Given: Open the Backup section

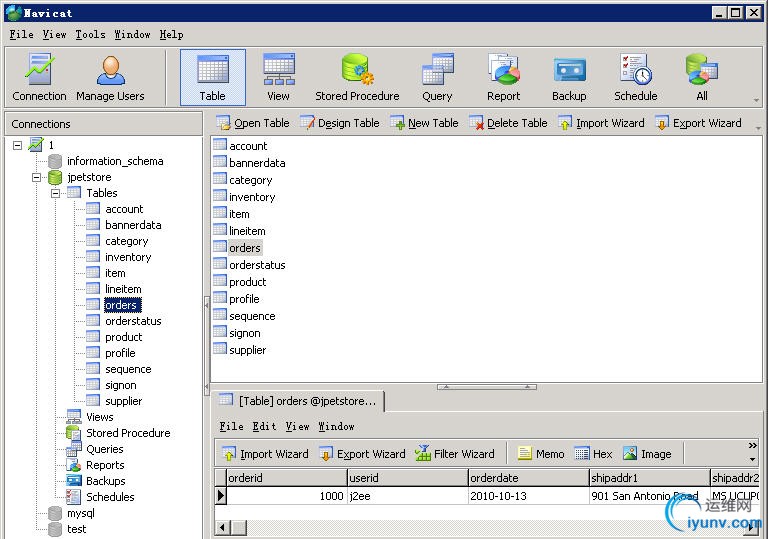Looking at the screenshot, I should coord(569,77).
